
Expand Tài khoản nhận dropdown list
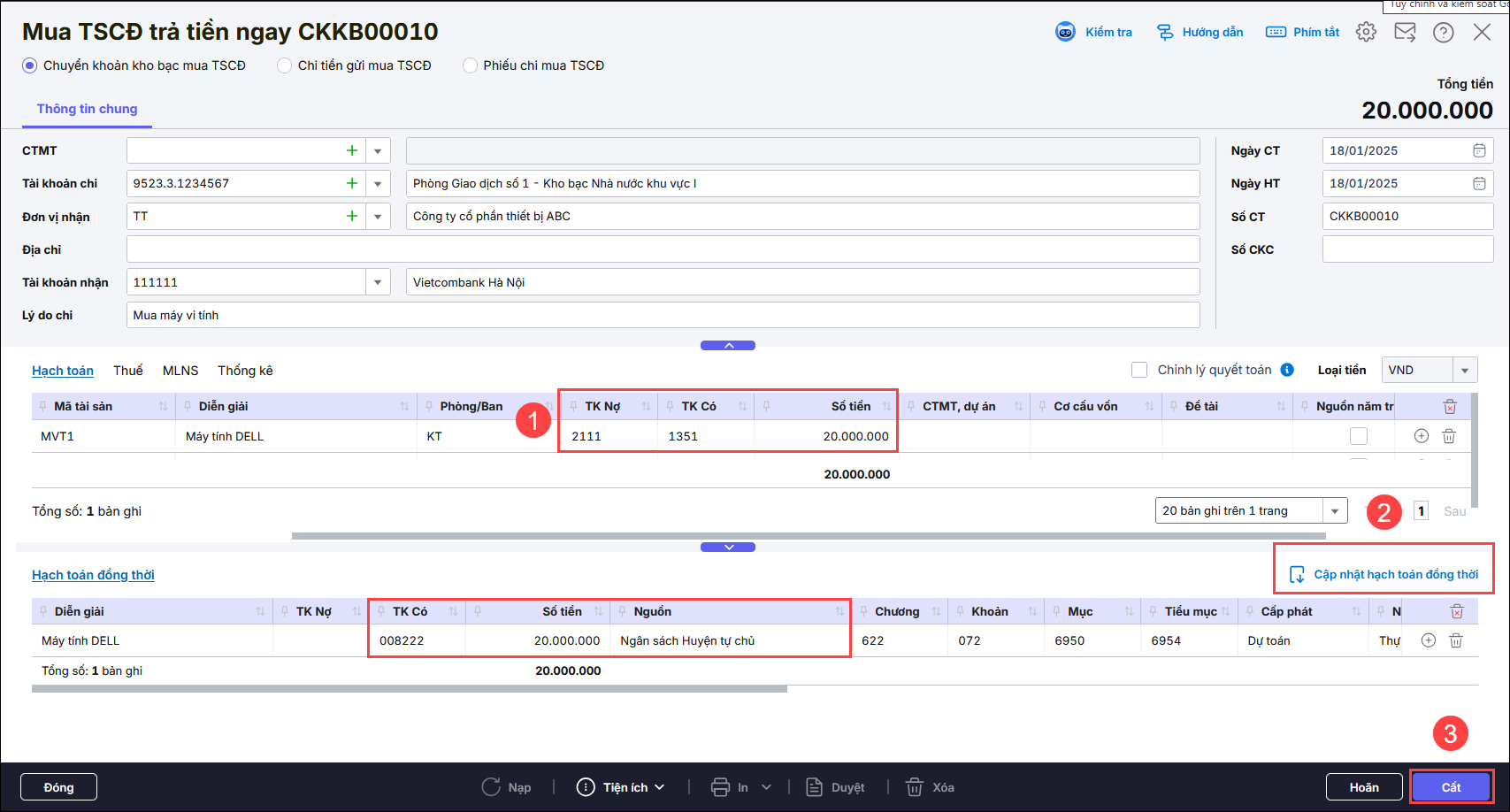coord(378,282)
